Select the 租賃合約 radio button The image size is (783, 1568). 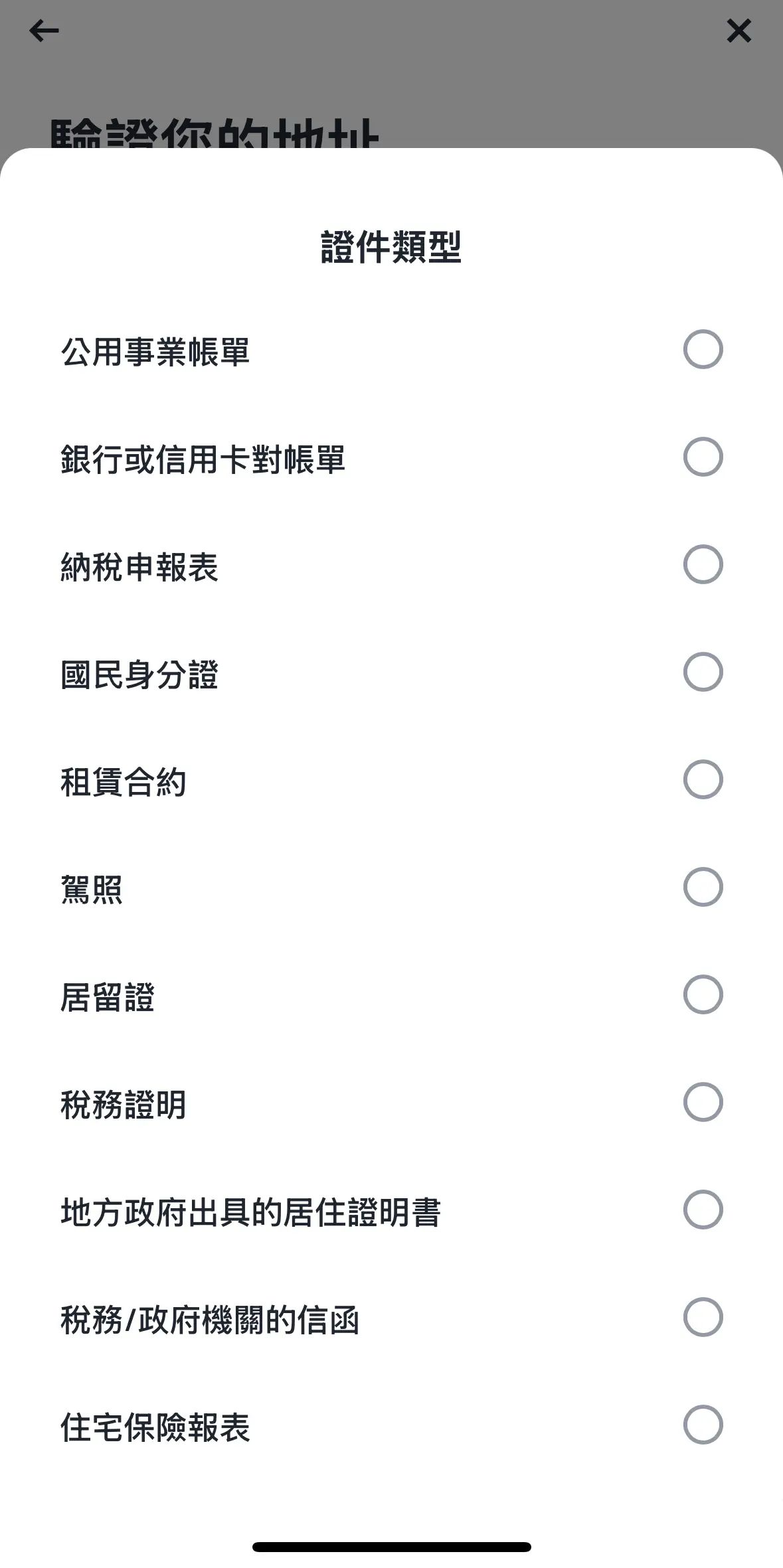(703, 779)
